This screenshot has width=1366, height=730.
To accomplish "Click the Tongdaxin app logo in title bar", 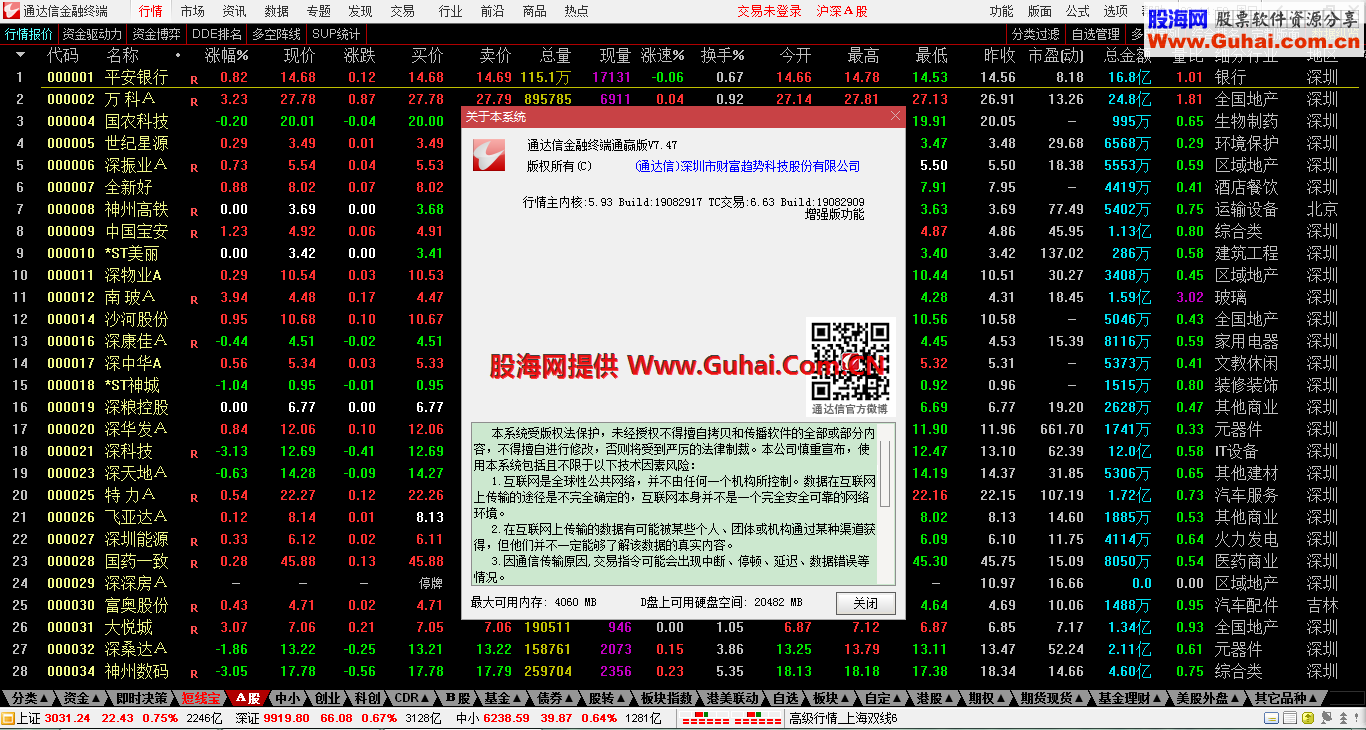I will 12,11.
